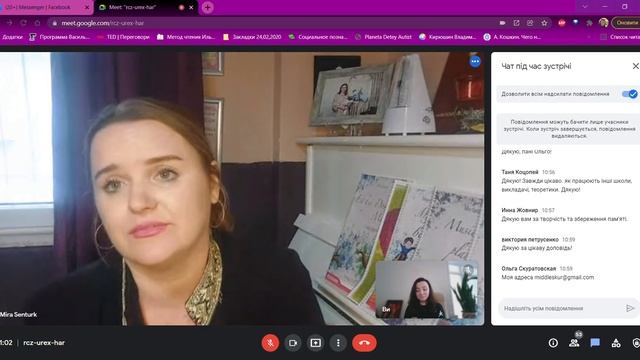Click the middleskur@gmail.com address text
Viewport: 640px width, 360px height.
(563, 277)
